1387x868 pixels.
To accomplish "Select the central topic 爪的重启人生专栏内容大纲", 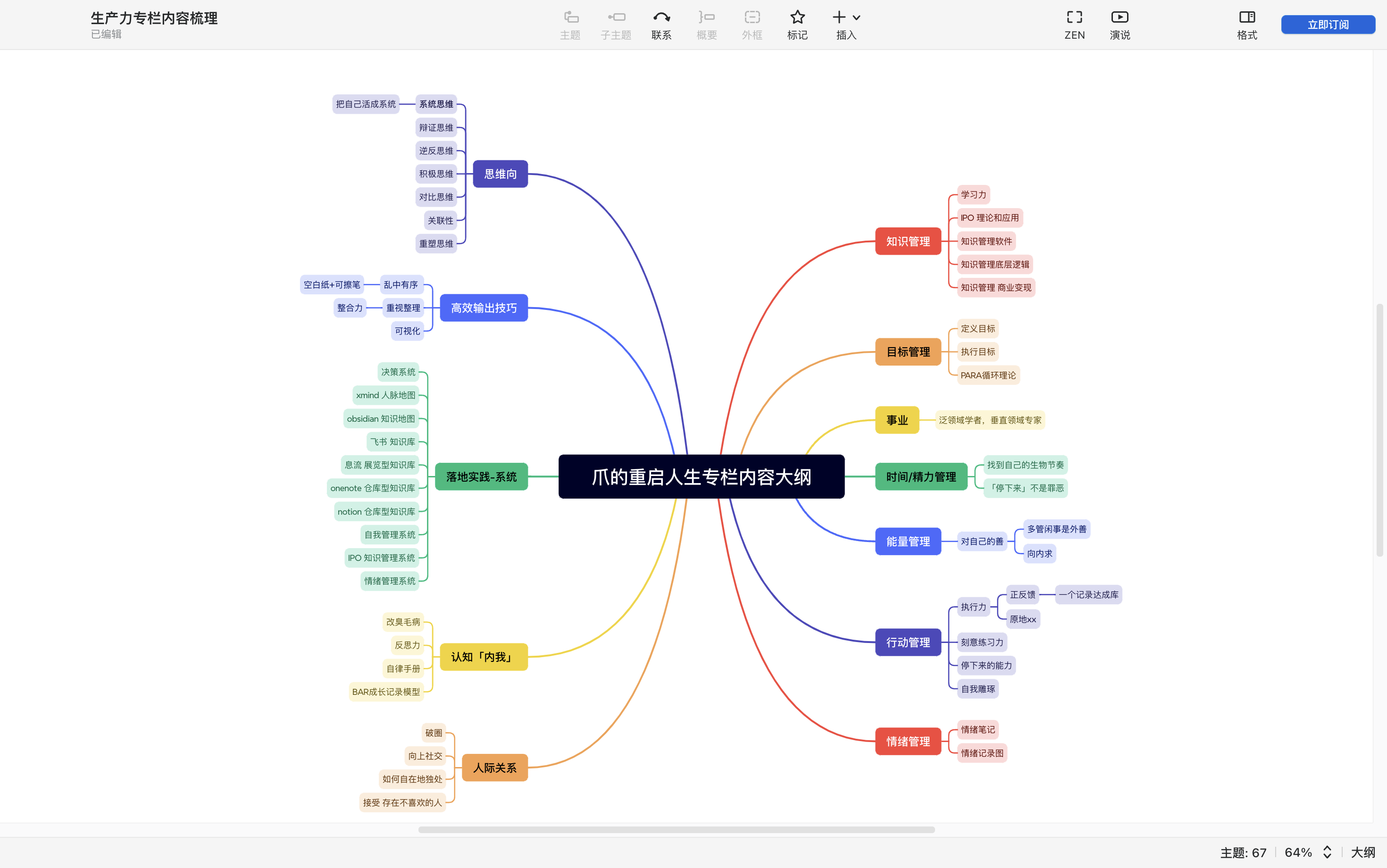I will point(701,476).
